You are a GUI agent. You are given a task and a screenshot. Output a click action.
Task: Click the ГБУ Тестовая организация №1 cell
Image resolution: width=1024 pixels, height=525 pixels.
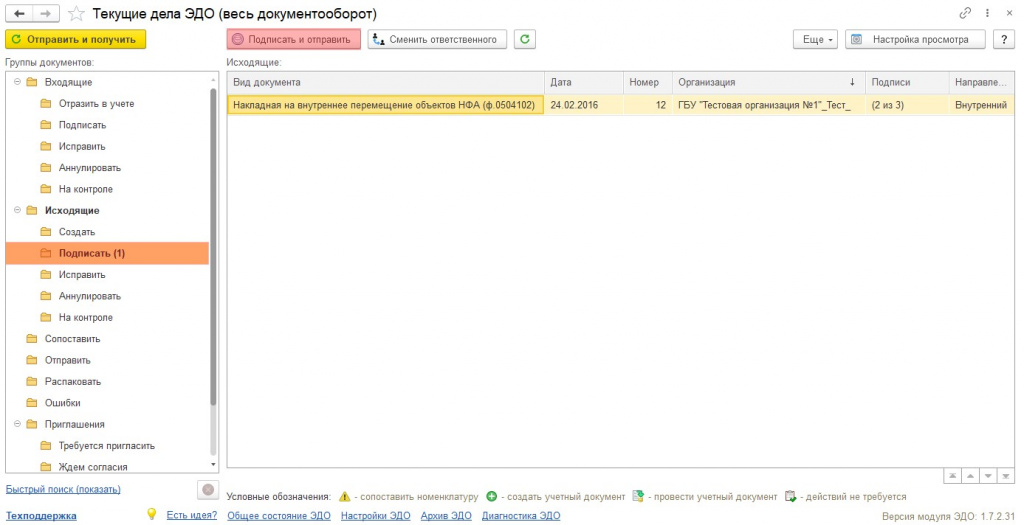click(769, 104)
